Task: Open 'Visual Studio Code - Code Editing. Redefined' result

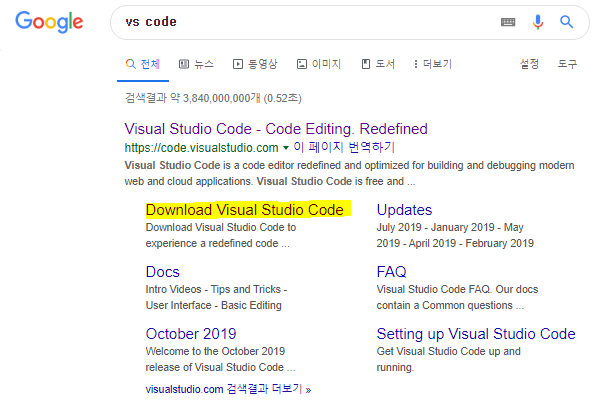Action: (x=276, y=129)
